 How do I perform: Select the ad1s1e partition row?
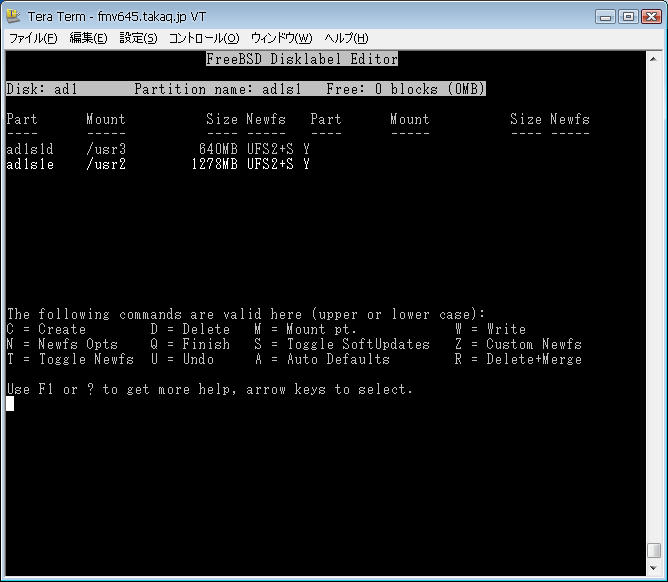158,164
